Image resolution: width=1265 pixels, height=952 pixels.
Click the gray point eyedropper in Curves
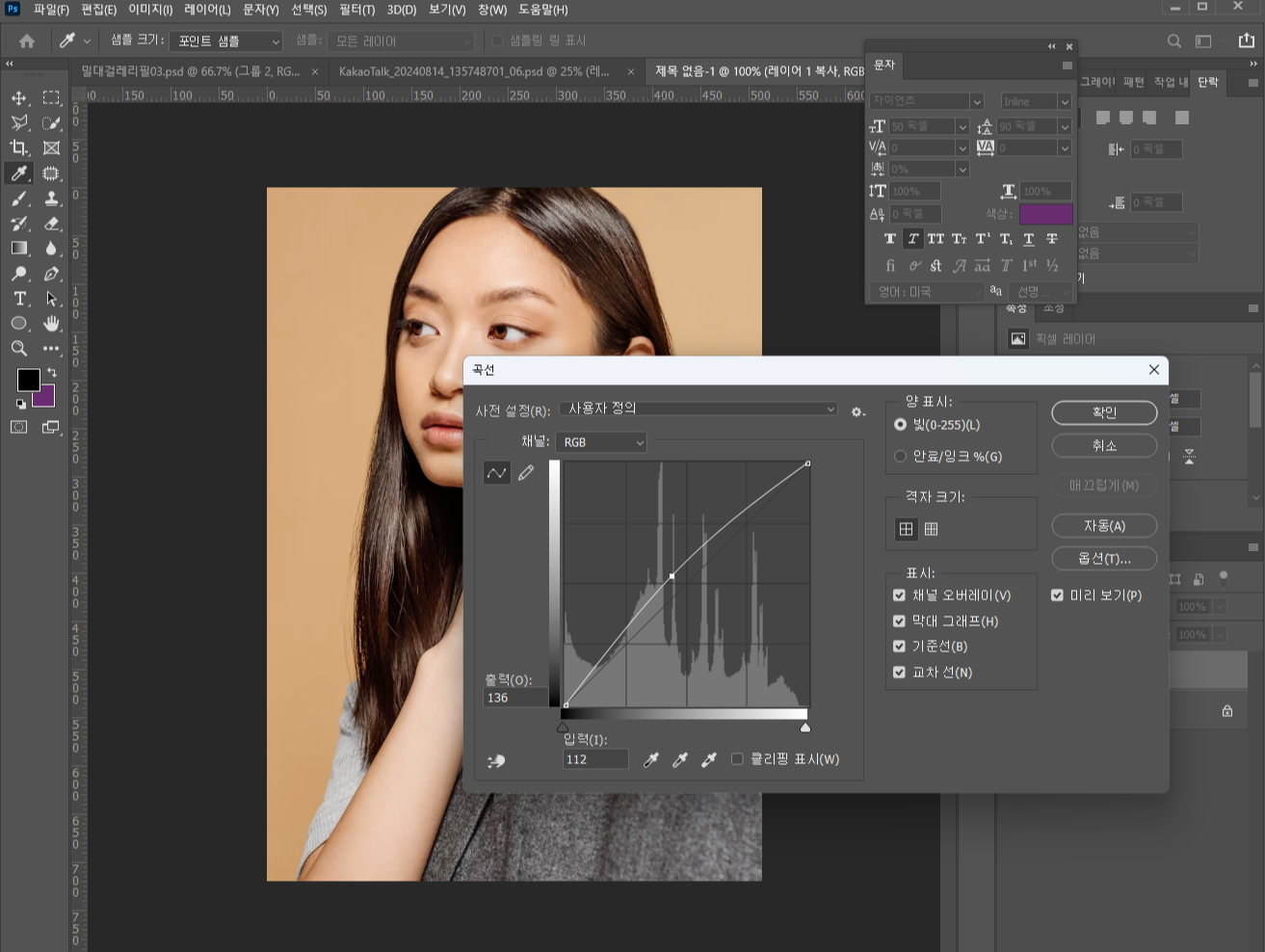(680, 760)
